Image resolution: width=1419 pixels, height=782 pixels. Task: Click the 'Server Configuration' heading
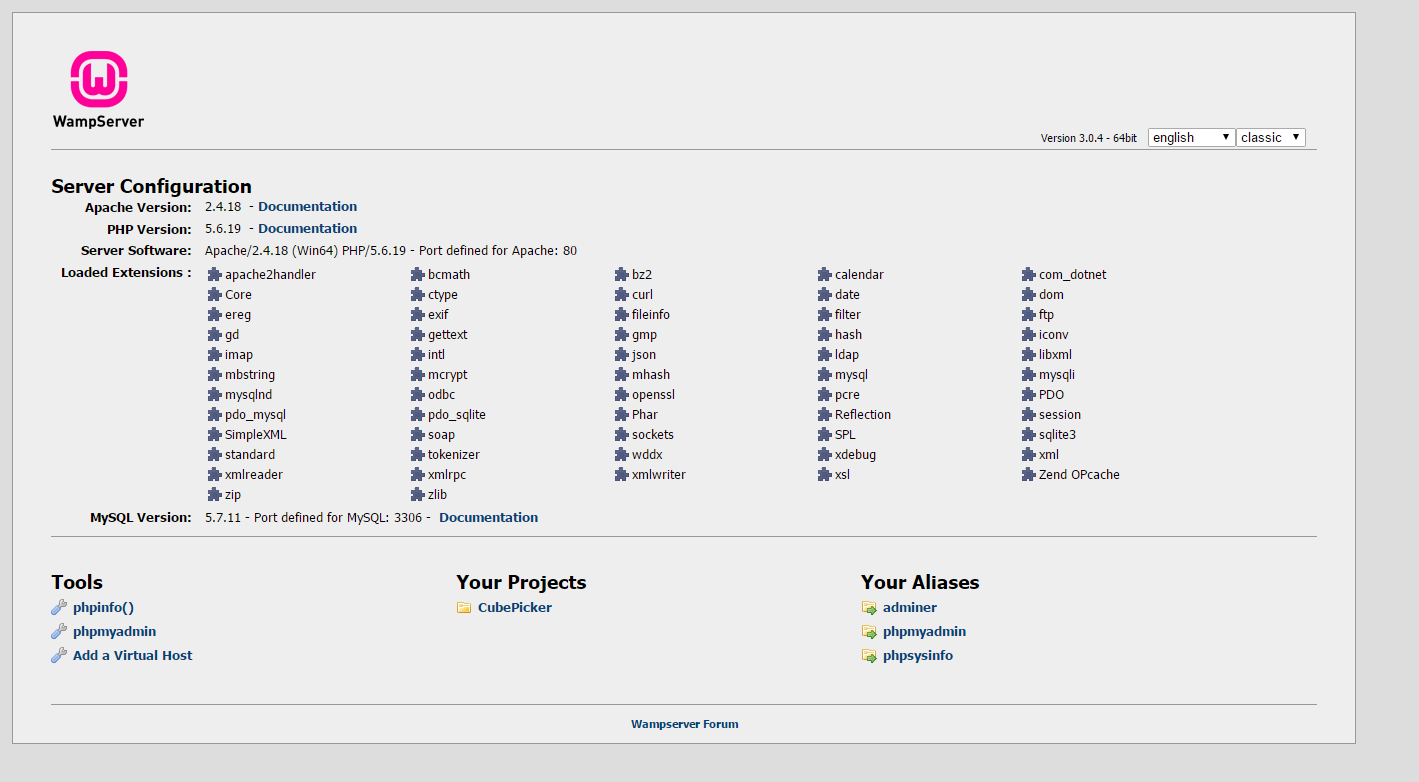tap(151, 186)
